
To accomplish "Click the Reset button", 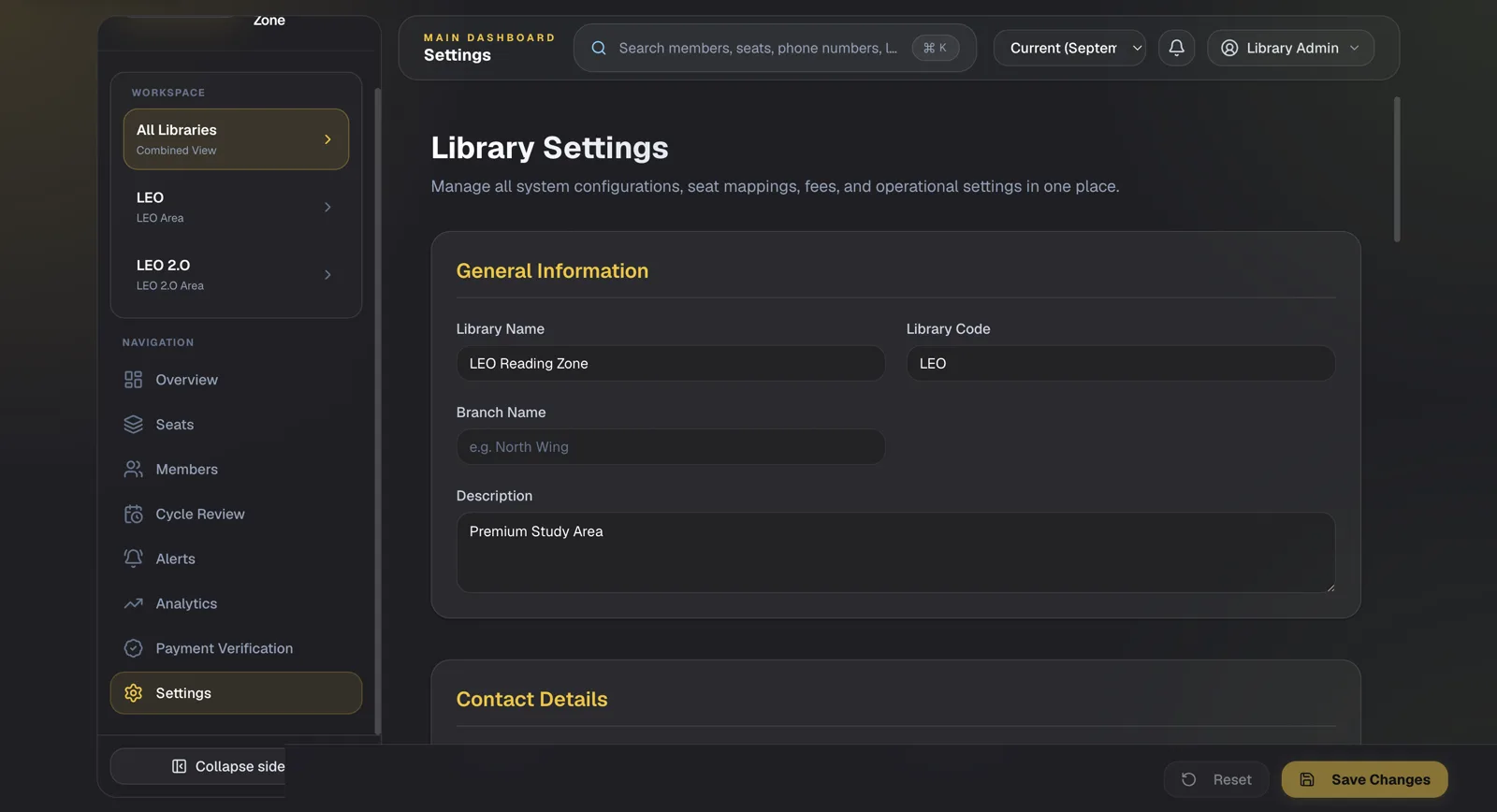I will pyautogui.click(x=1216, y=779).
